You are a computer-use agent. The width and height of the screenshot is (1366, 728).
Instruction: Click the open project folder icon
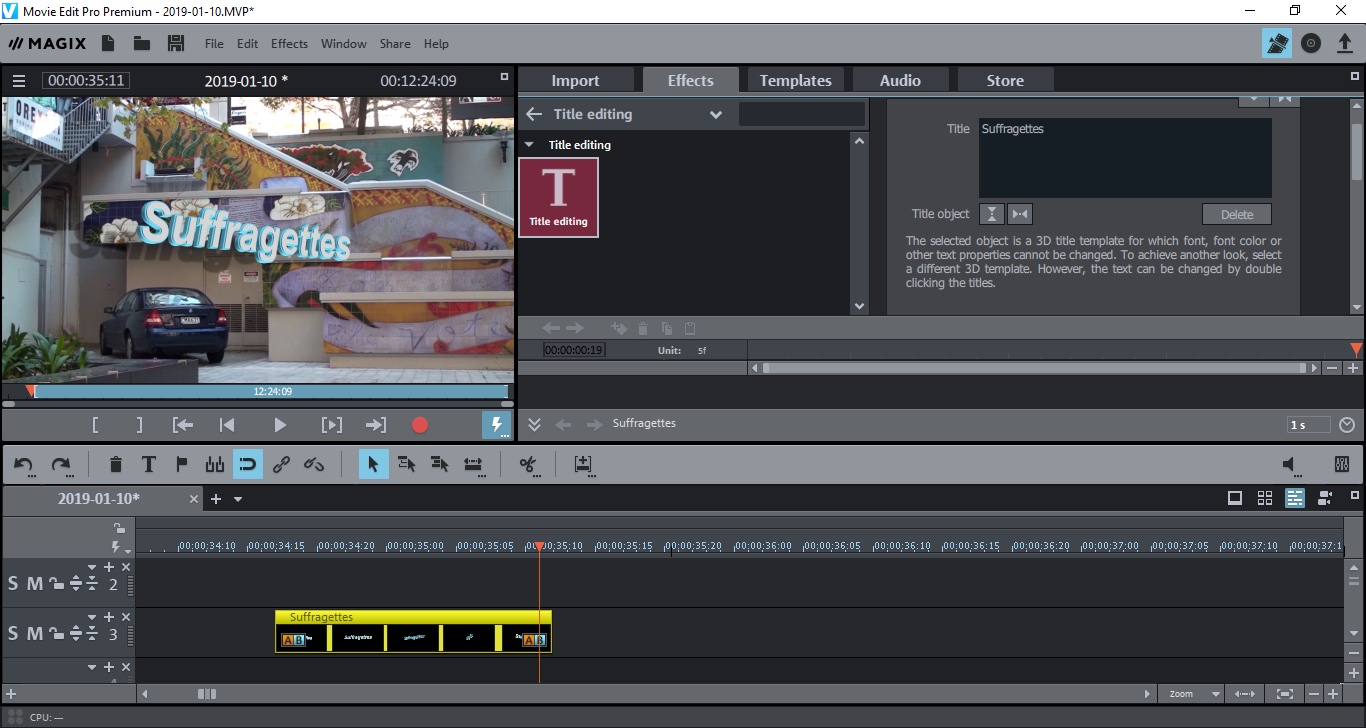142,43
